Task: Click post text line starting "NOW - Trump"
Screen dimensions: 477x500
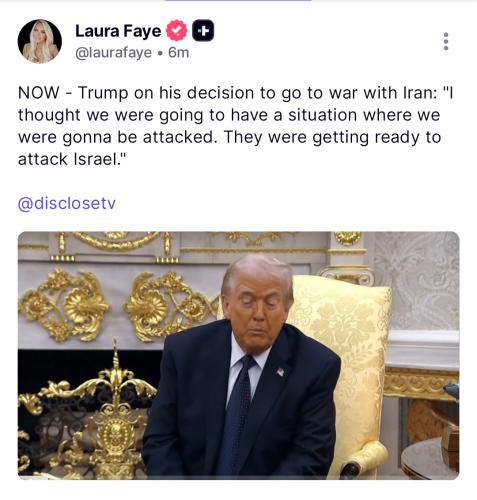Action: click(236, 93)
